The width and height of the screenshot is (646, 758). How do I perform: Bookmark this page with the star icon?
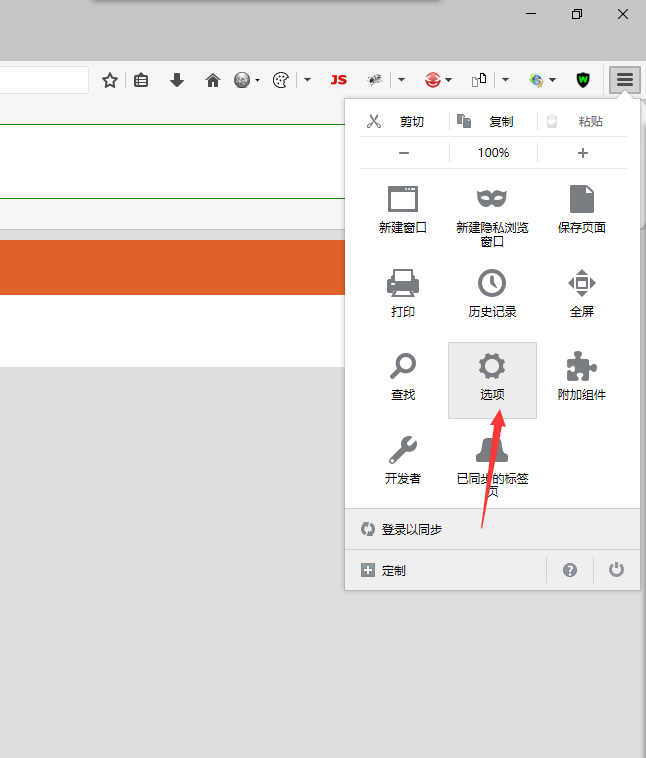point(110,80)
